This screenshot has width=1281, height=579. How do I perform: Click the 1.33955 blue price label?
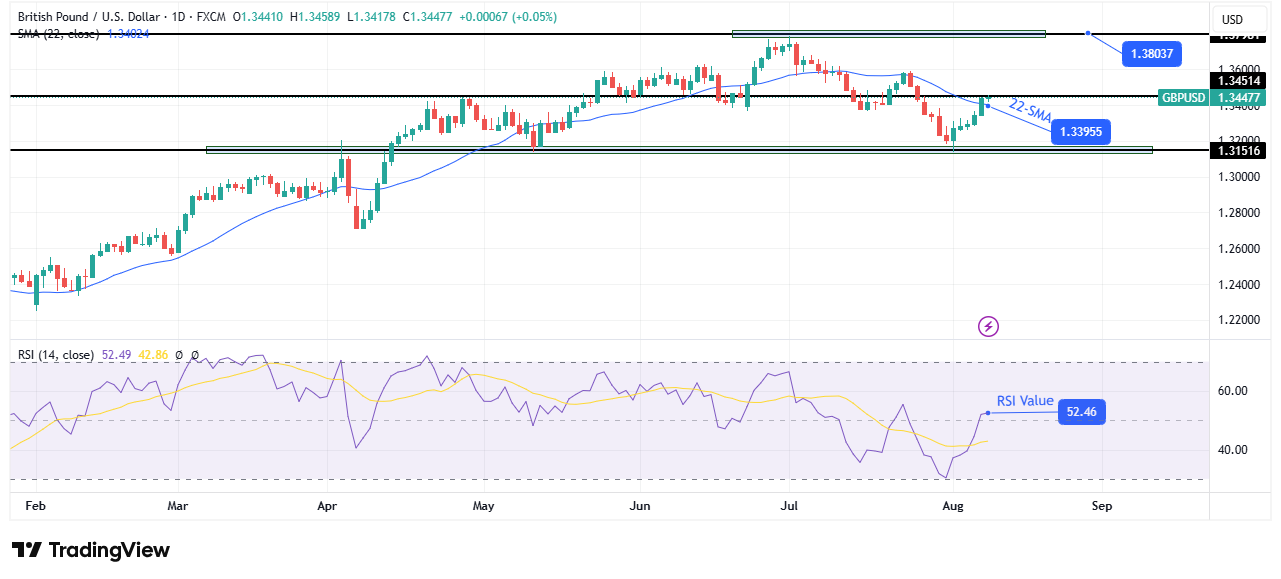click(x=1080, y=131)
